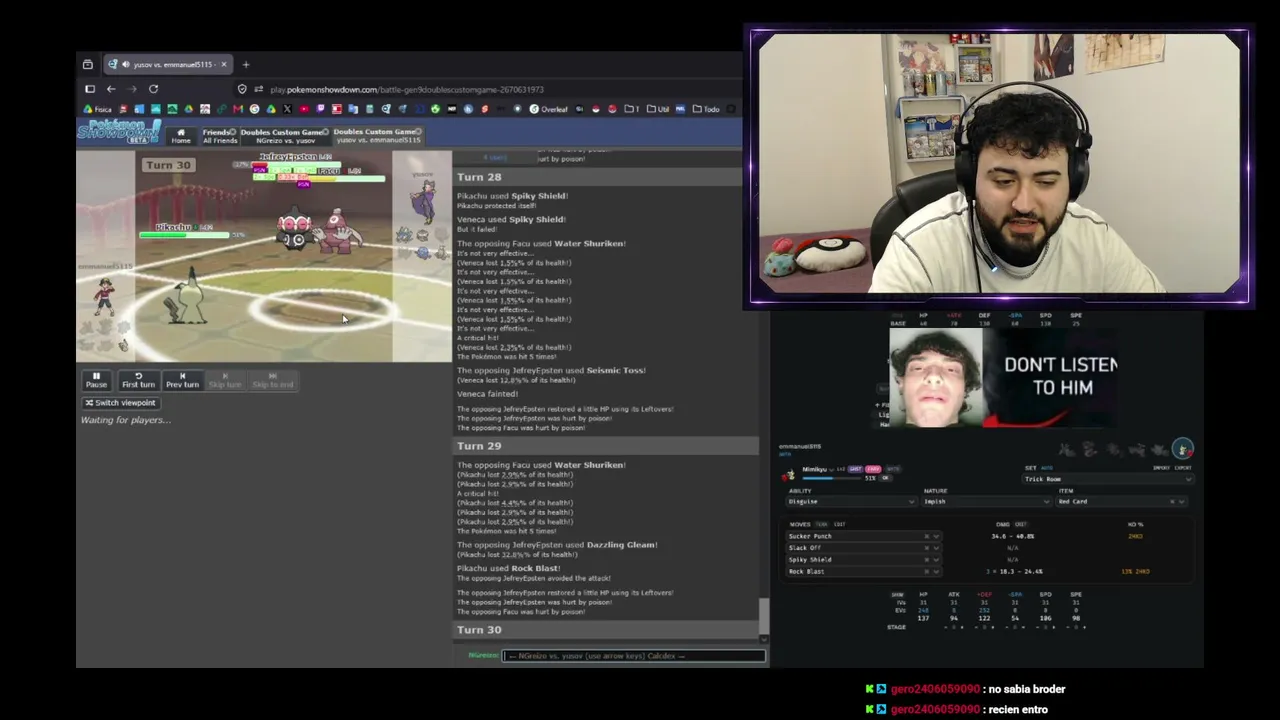The height and width of the screenshot is (720, 1280).
Task: Toggle the browser sidebar icon
Action: pos(90,89)
